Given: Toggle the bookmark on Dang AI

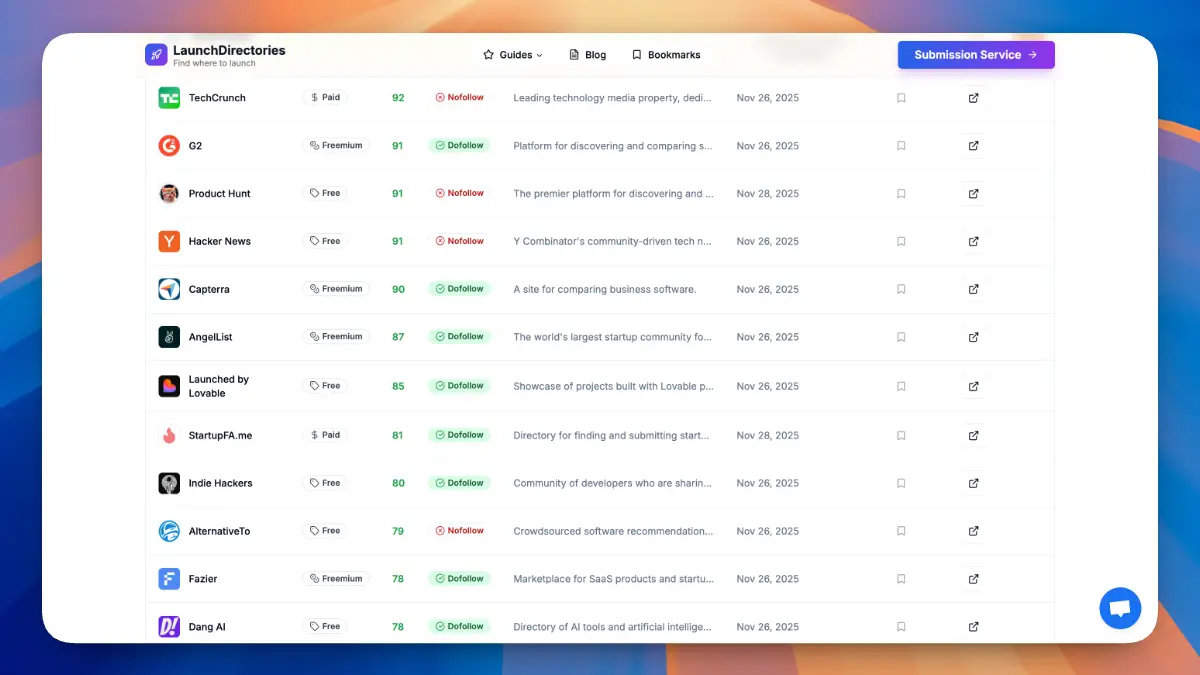Looking at the screenshot, I should pos(901,626).
